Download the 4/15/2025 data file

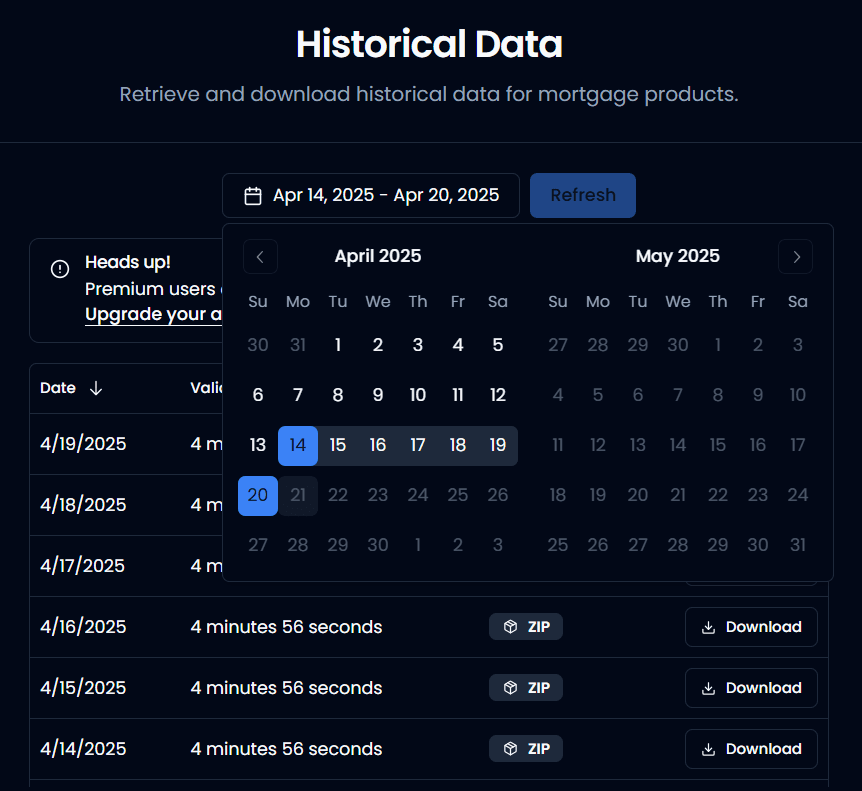click(751, 688)
